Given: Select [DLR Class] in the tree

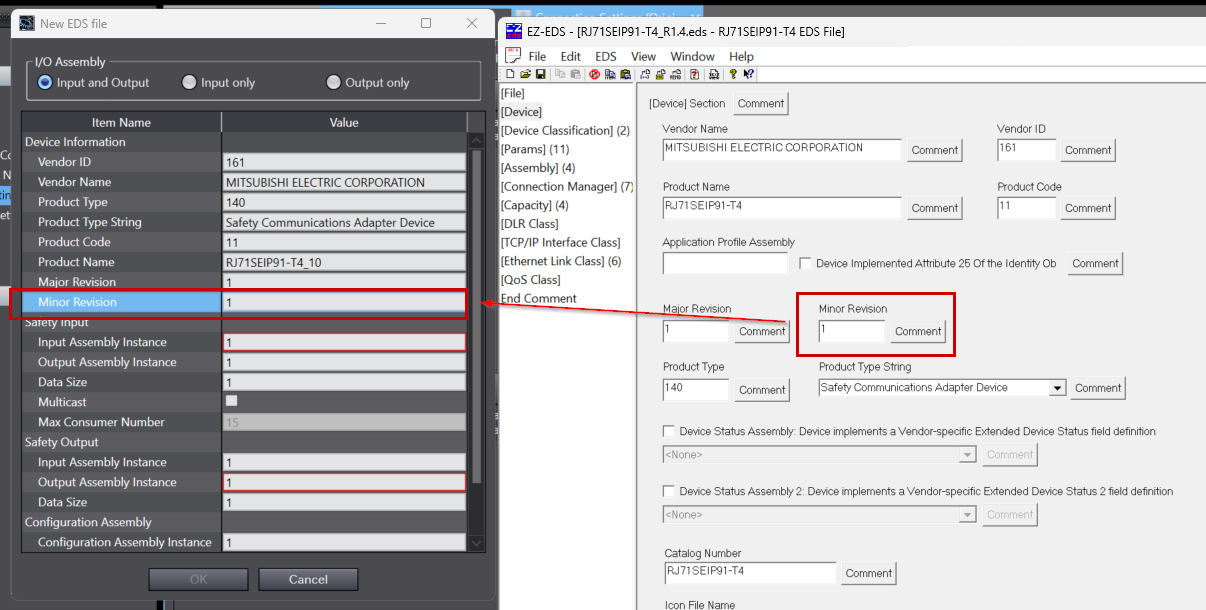Looking at the screenshot, I should point(529,224).
